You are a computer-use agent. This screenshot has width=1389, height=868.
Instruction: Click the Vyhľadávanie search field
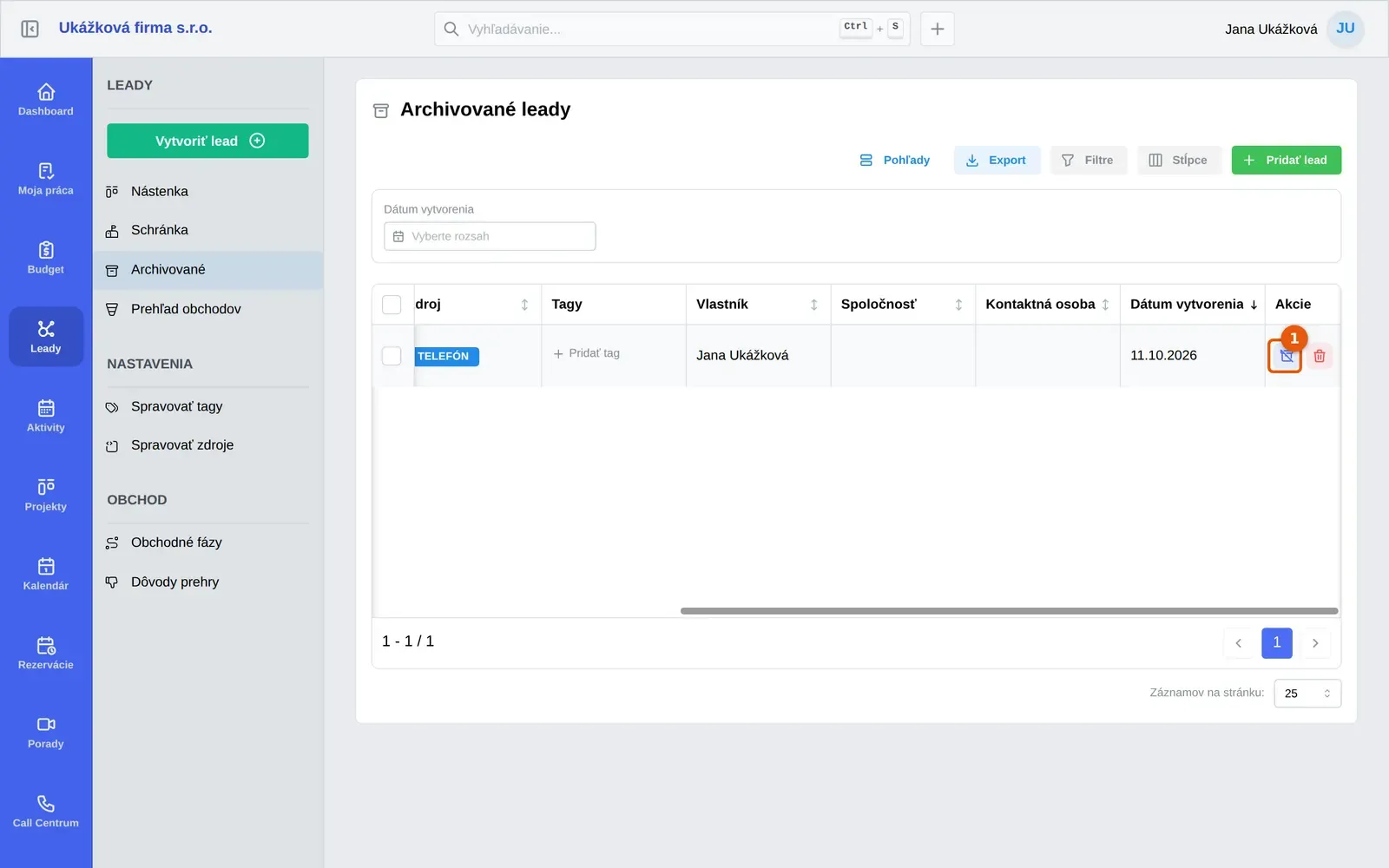[x=672, y=29]
